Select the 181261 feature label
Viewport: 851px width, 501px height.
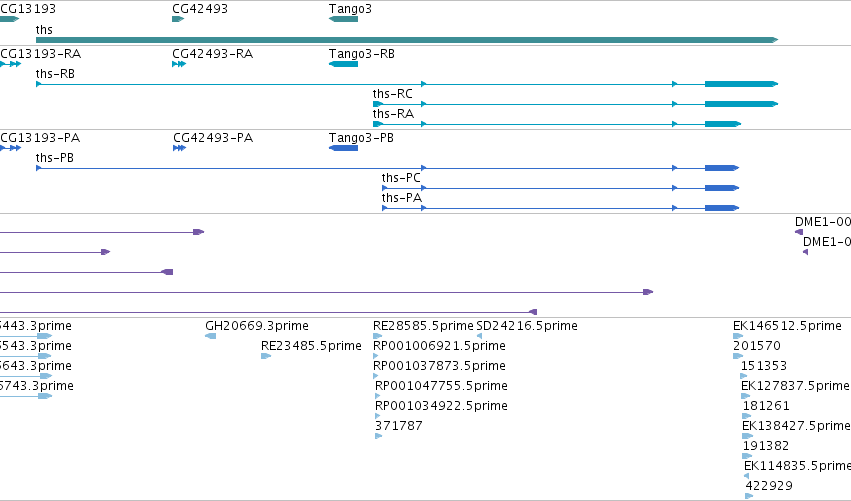point(766,406)
